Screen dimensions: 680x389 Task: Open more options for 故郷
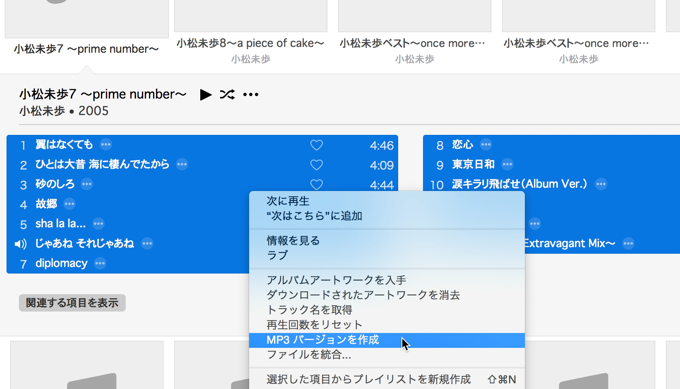coord(69,204)
